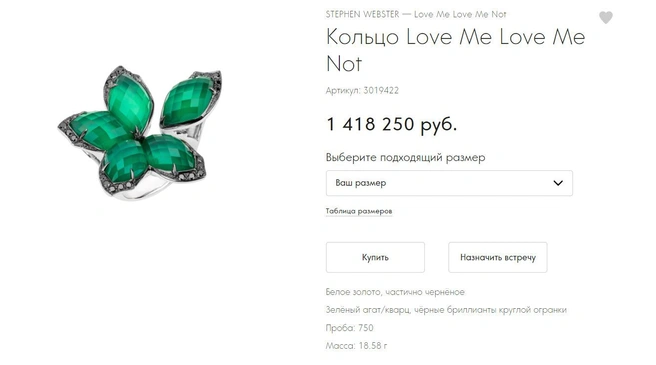Click the center where the ring petals meet
Screen dimensions: 656x365
tap(138, 136)
